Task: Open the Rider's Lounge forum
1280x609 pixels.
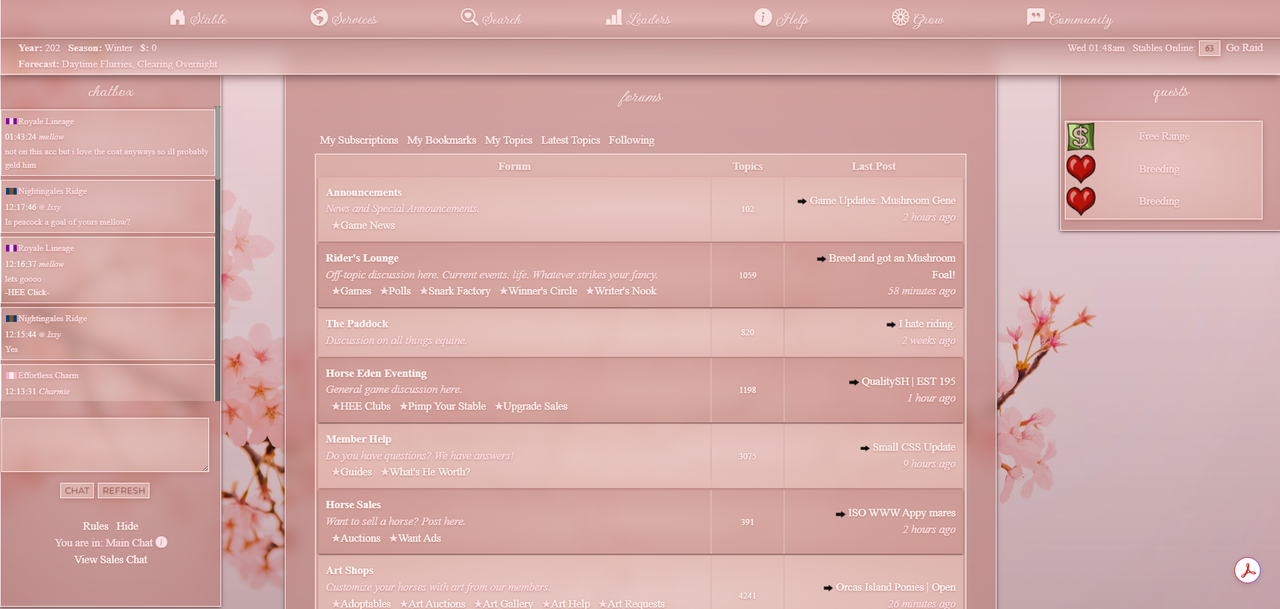Action: (362, 258)
